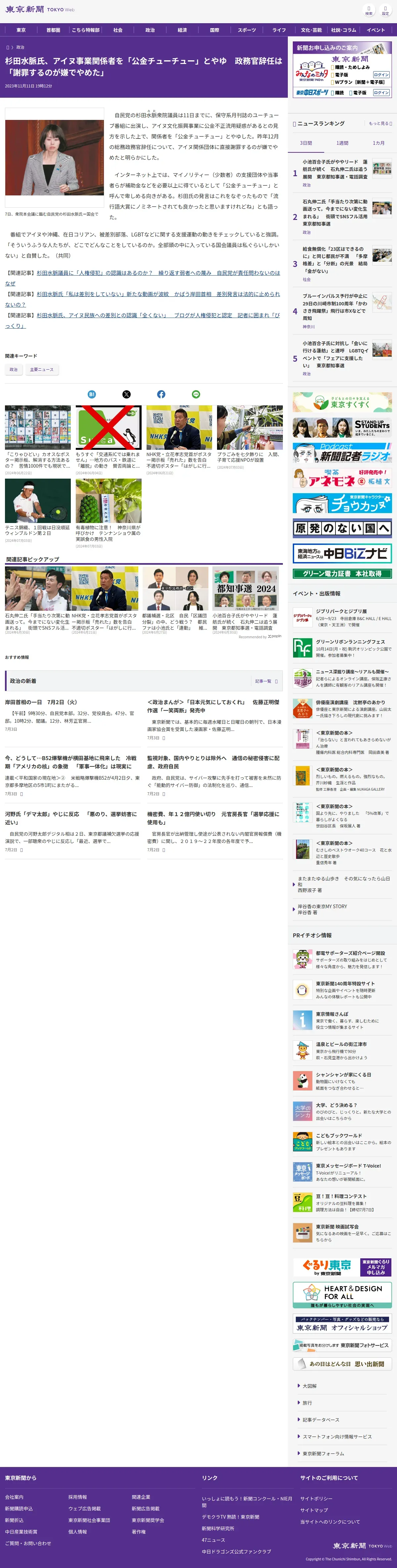The width and height of the screenshot is (397, 1568).
Task: Open グリーンリボンランニングフェス event icon
Action: tap(302, 648)
